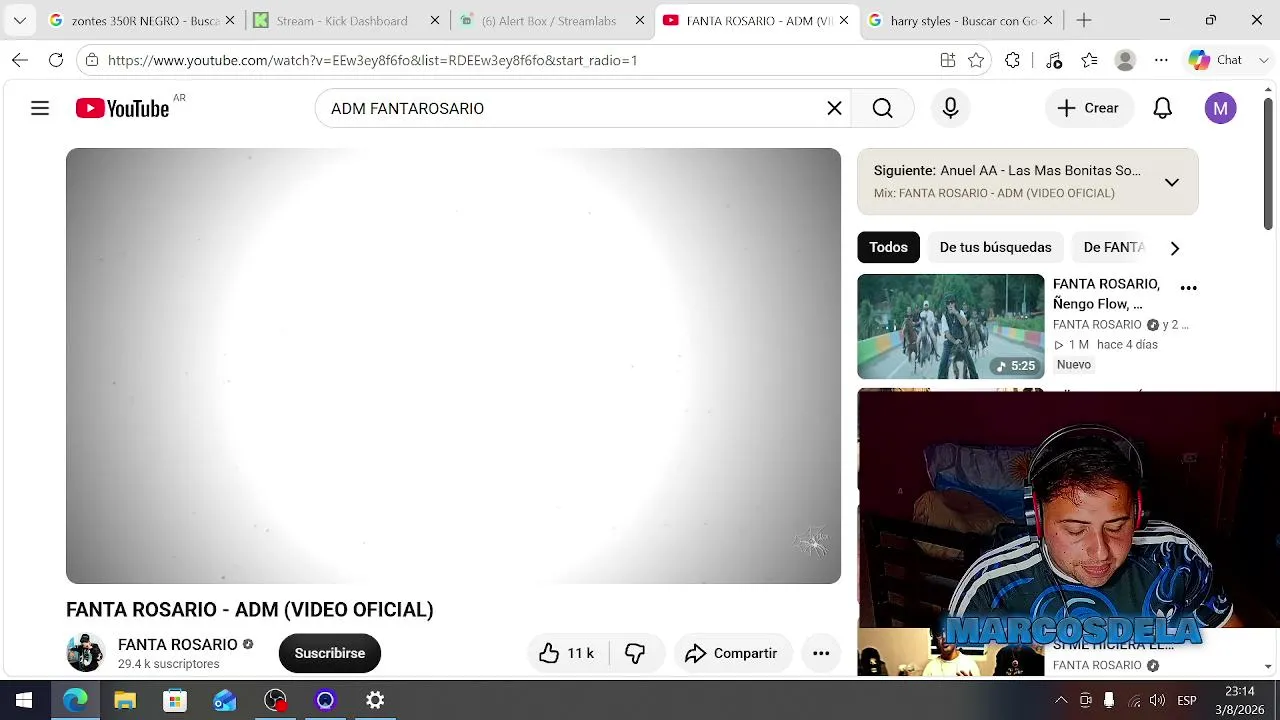The height and width of the screenshot is (720, 1280).
Task: Show hidden system tray icons
Action: [x=1061, y=700]
